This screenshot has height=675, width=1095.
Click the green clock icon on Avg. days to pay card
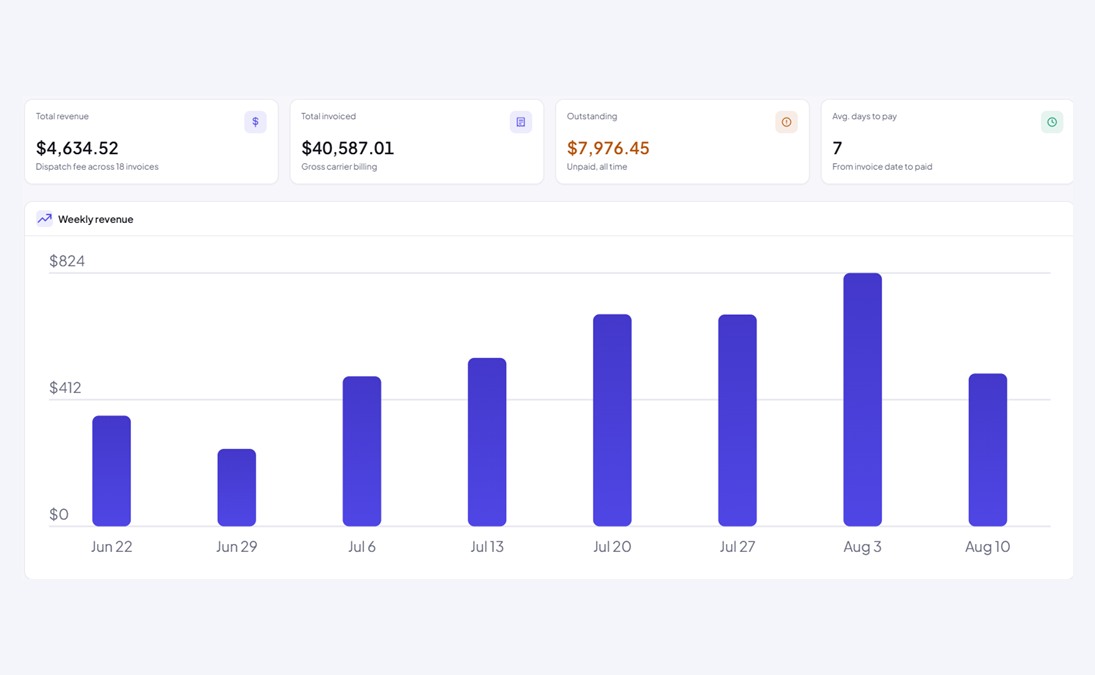coord(1052,122)
